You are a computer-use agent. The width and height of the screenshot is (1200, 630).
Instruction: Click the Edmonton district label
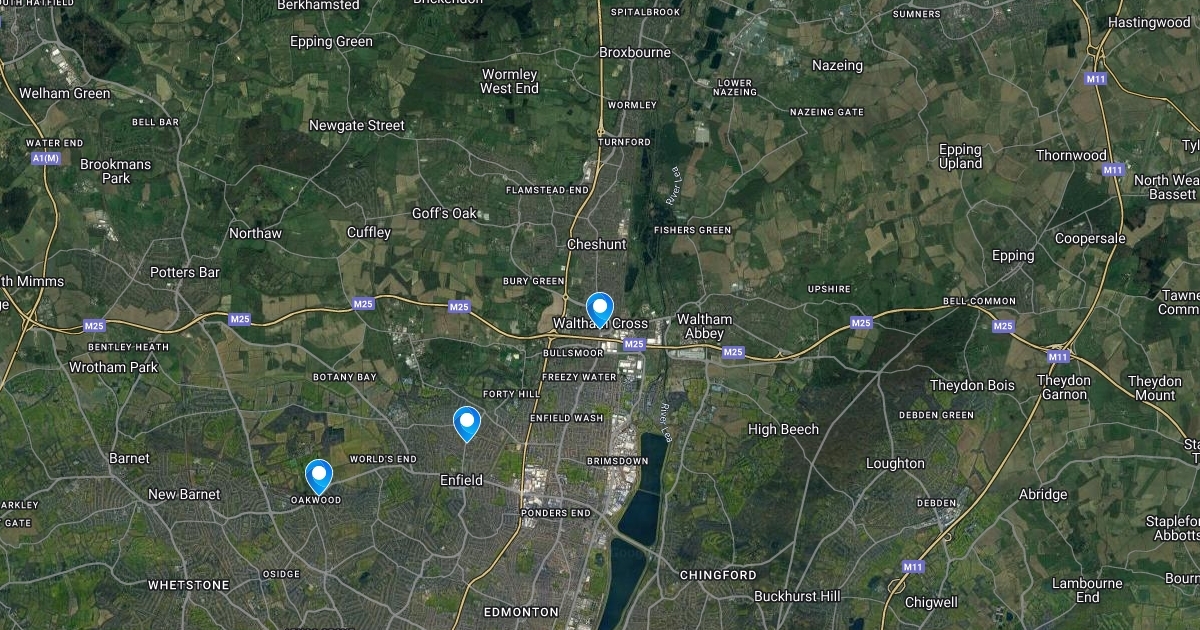tap(521, 611)
